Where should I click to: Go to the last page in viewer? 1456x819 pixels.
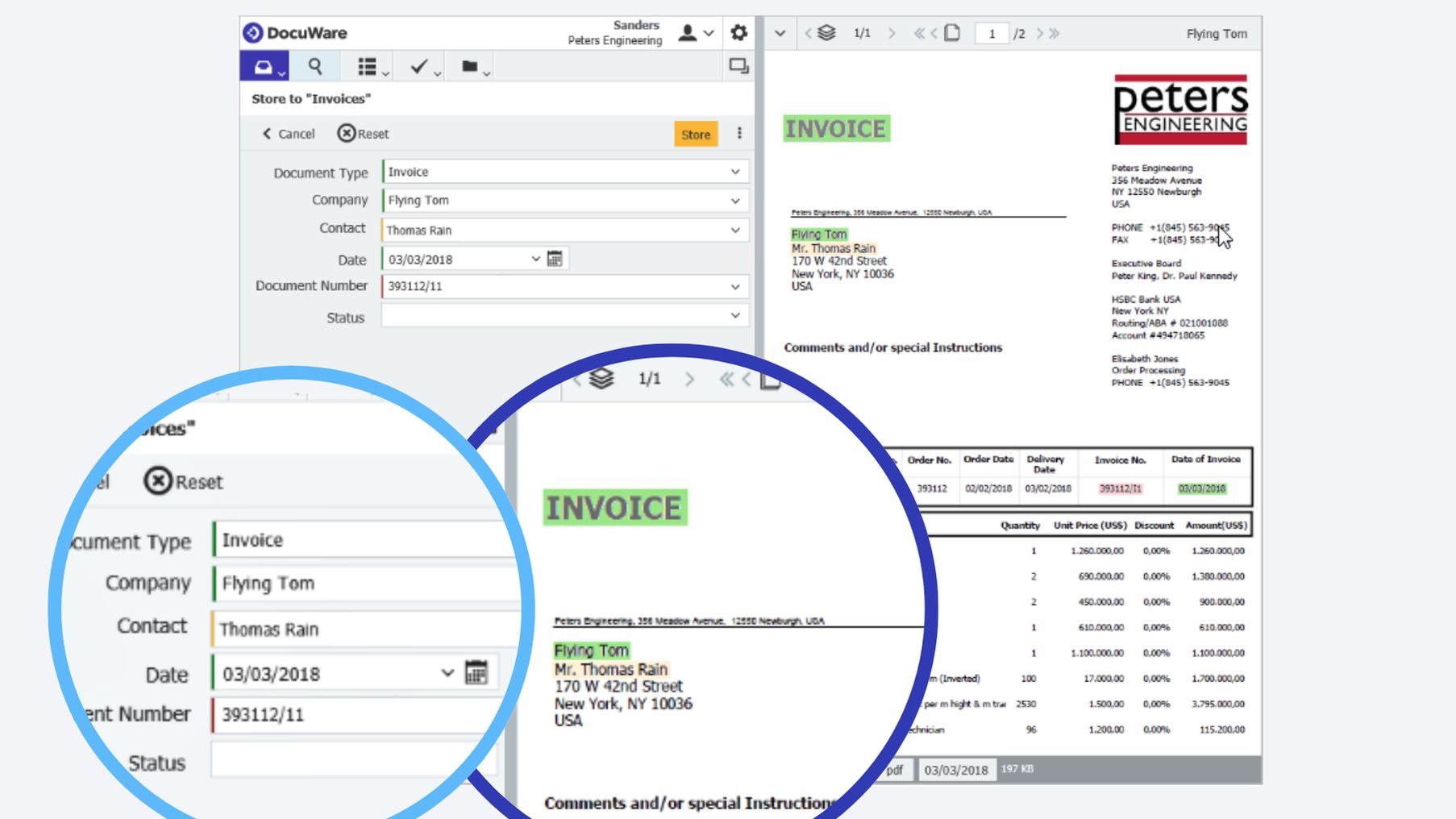pyautogui.click(x=1055, y=33)
